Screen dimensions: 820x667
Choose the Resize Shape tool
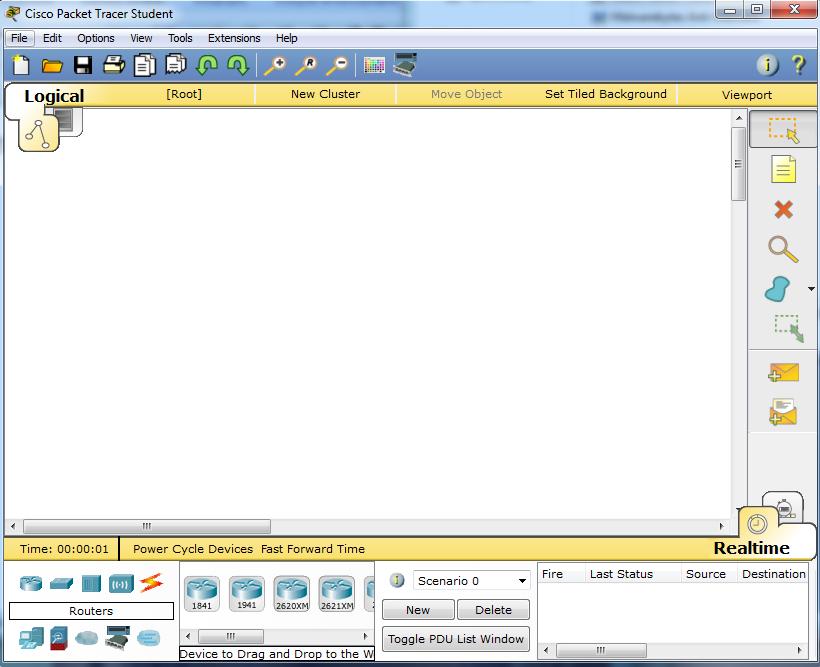point(788,329)
